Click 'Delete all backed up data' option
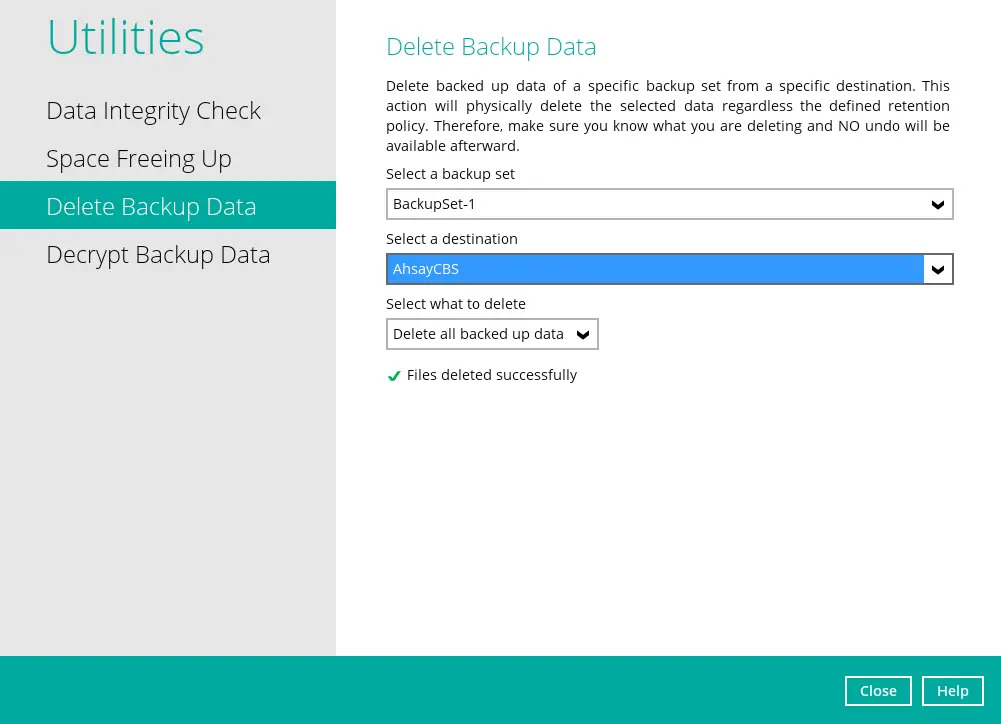Image resolution: width=1001 pixels, height=724 pixels. [478, 334]
